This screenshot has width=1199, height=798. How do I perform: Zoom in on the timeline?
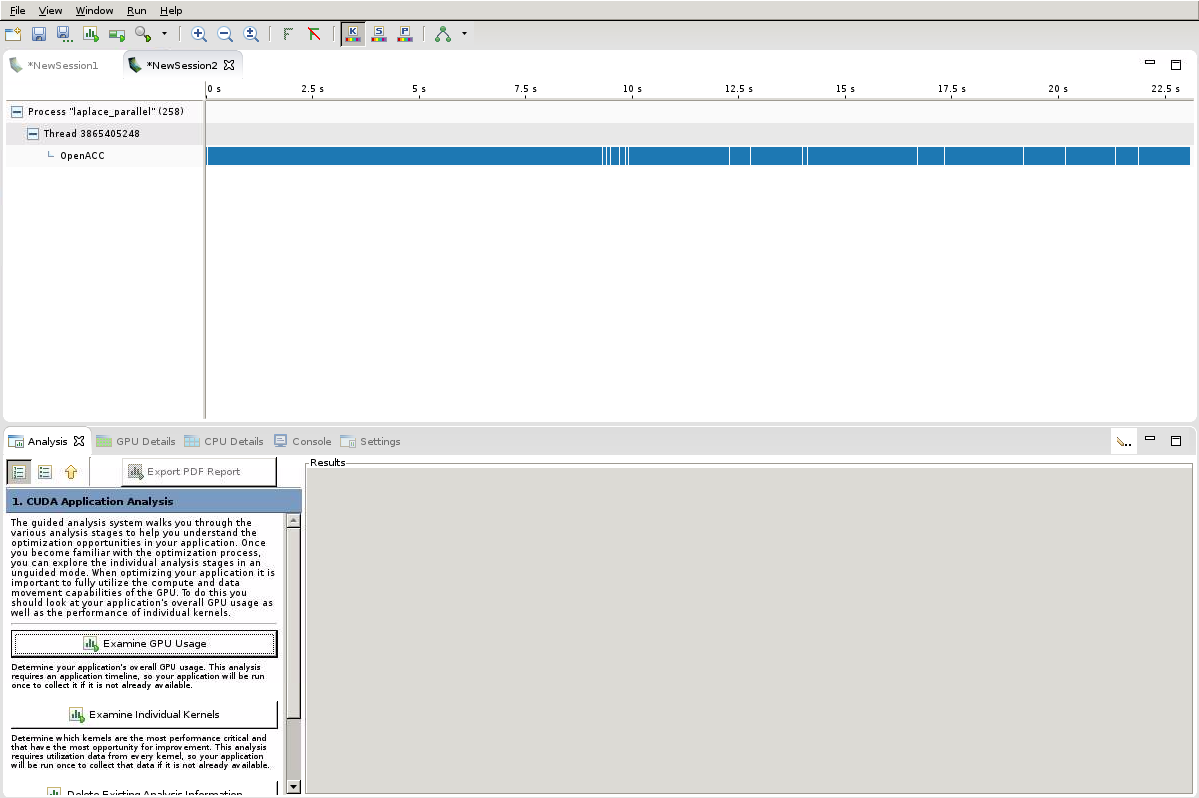click(199, 34)
